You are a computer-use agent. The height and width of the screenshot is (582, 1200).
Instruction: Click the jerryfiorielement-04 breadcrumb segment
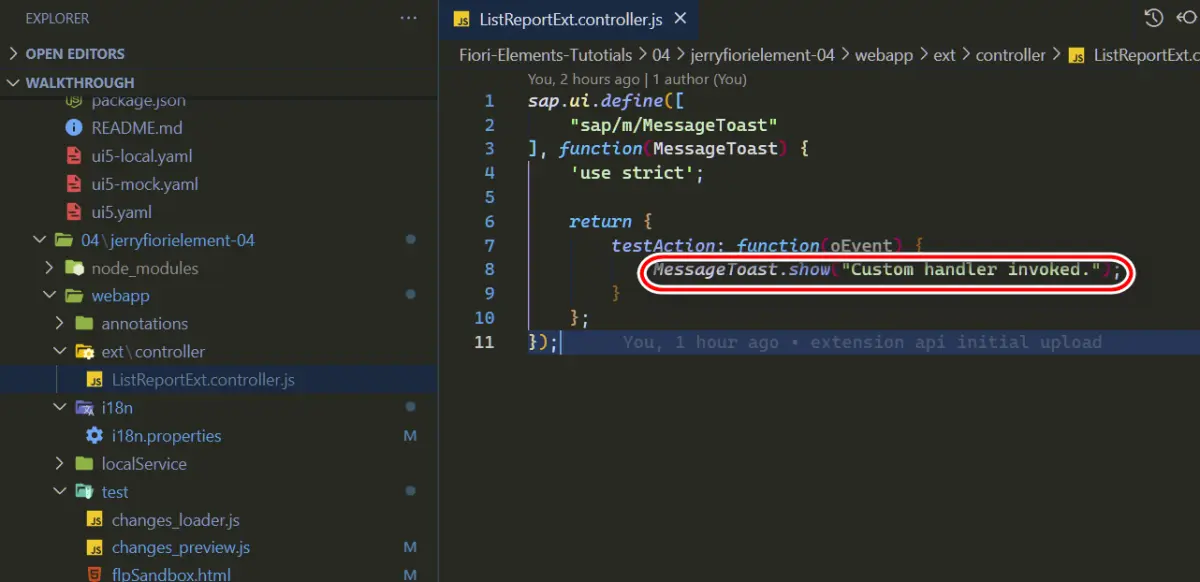(x=763, y=55)
